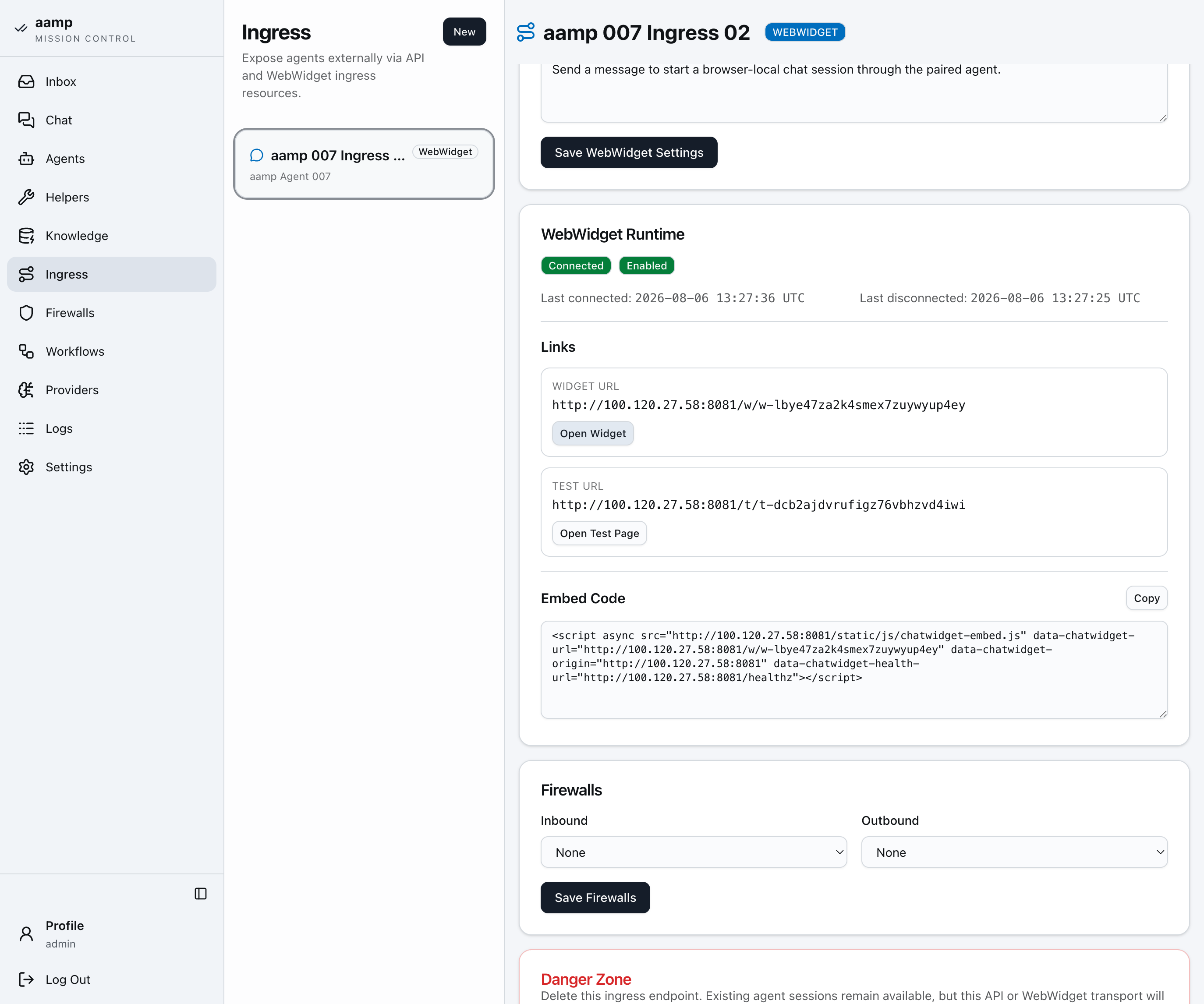
Task: Click the WEBWIDGET badge in header
Action: point(805,32)
